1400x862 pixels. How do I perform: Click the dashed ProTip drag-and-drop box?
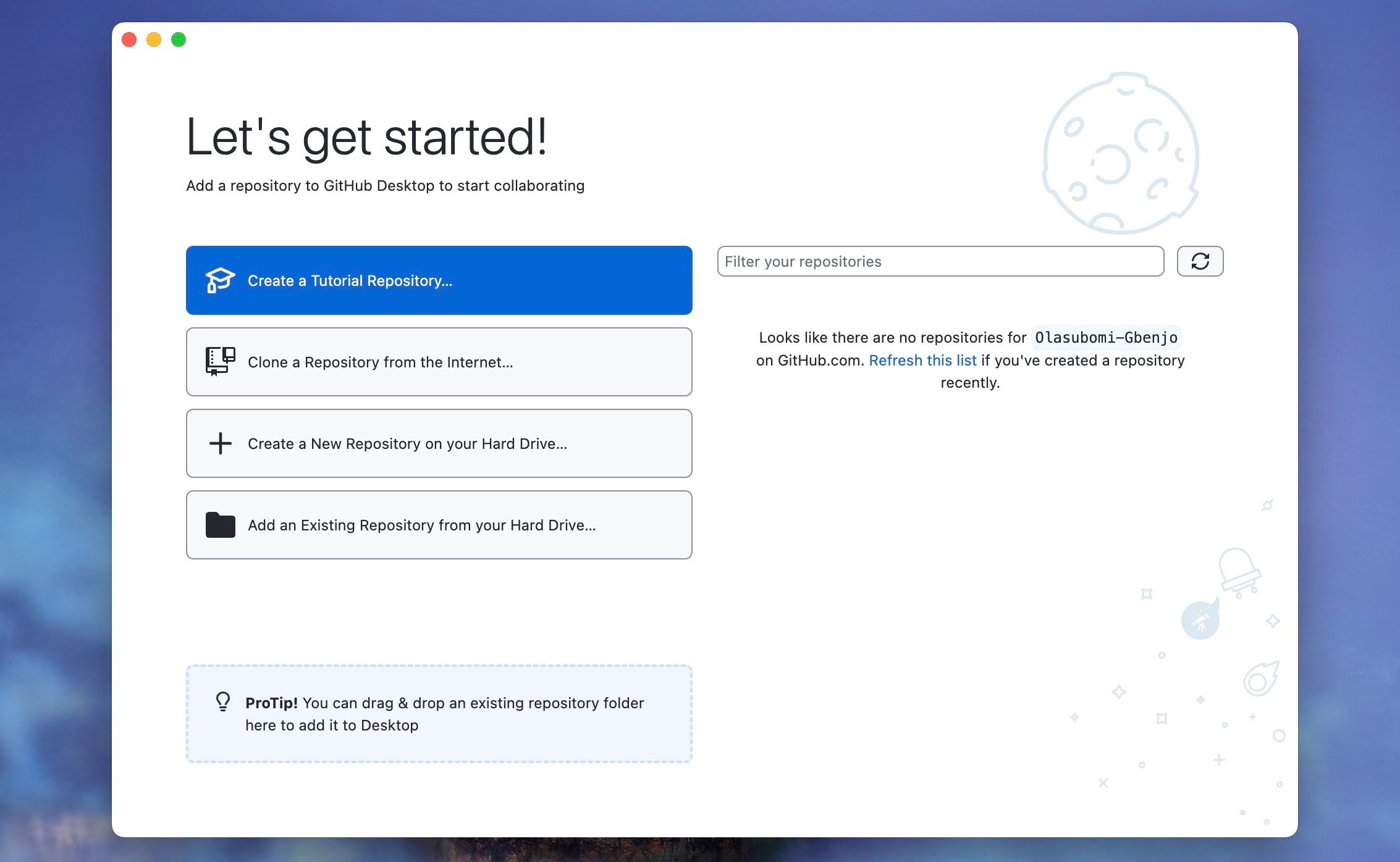(439, 714)
